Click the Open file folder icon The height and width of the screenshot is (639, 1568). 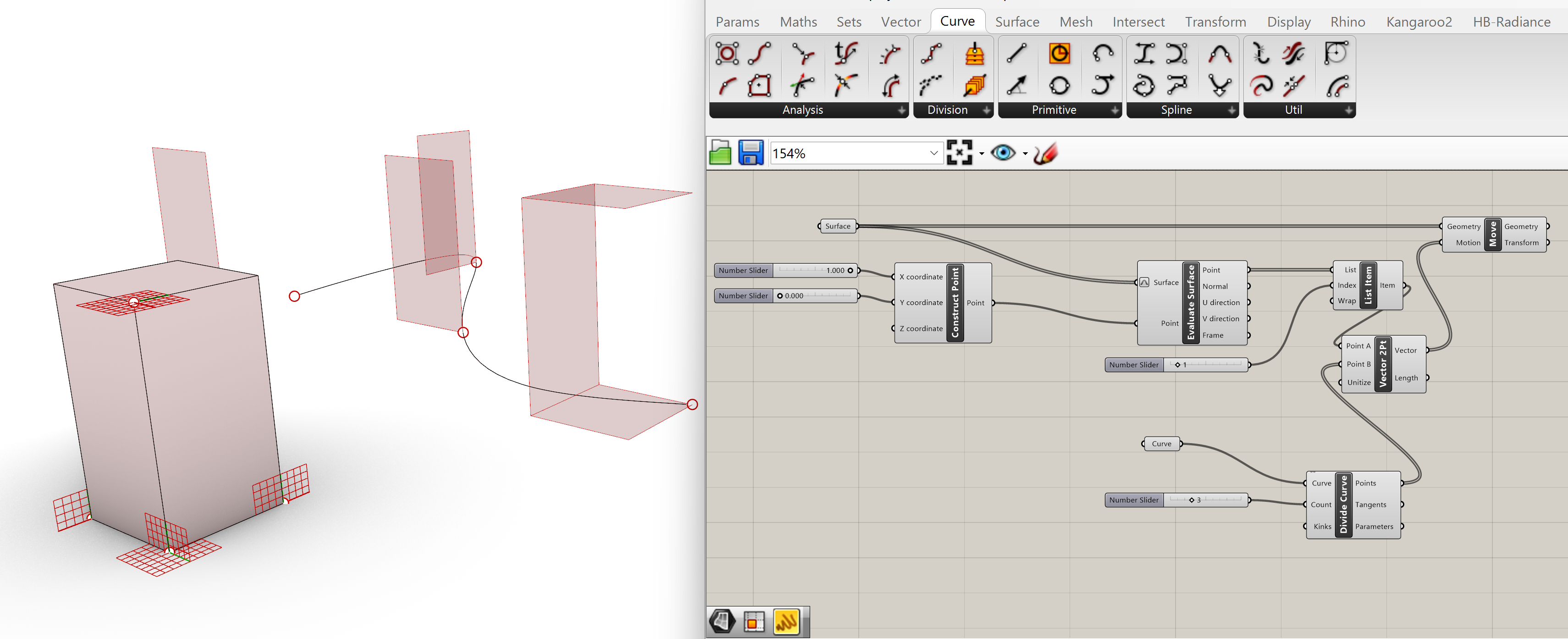[720, 153]
